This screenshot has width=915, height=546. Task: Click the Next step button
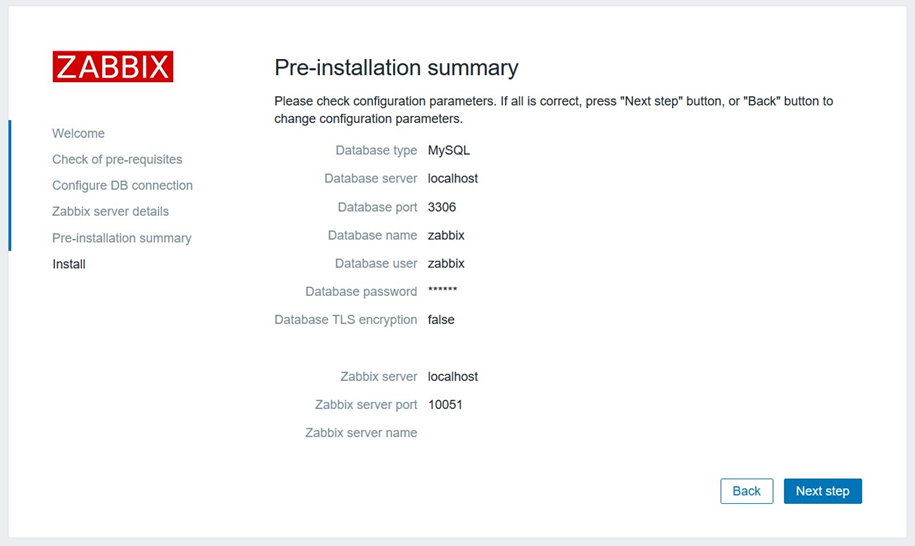[822, 491]
